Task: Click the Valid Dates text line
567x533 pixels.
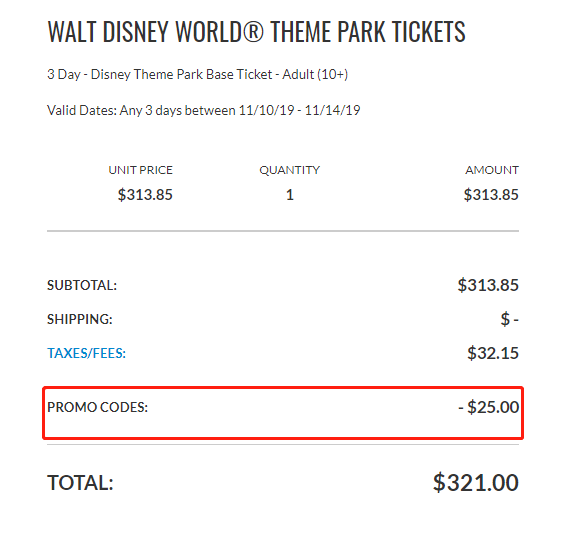Action: pos(204,110)
